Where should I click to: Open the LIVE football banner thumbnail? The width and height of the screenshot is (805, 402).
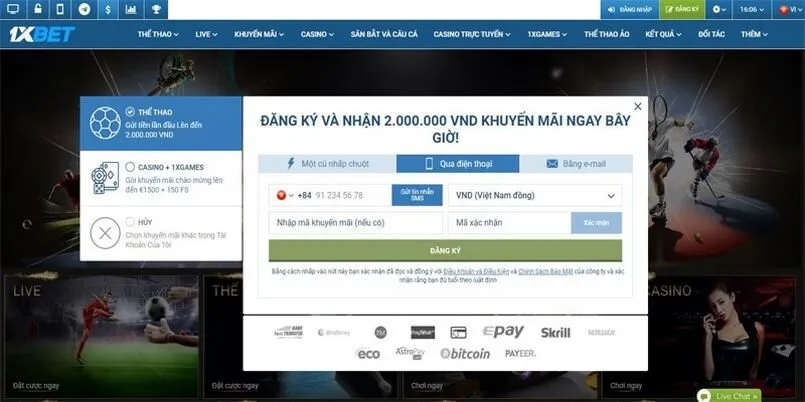pos(101,336)
